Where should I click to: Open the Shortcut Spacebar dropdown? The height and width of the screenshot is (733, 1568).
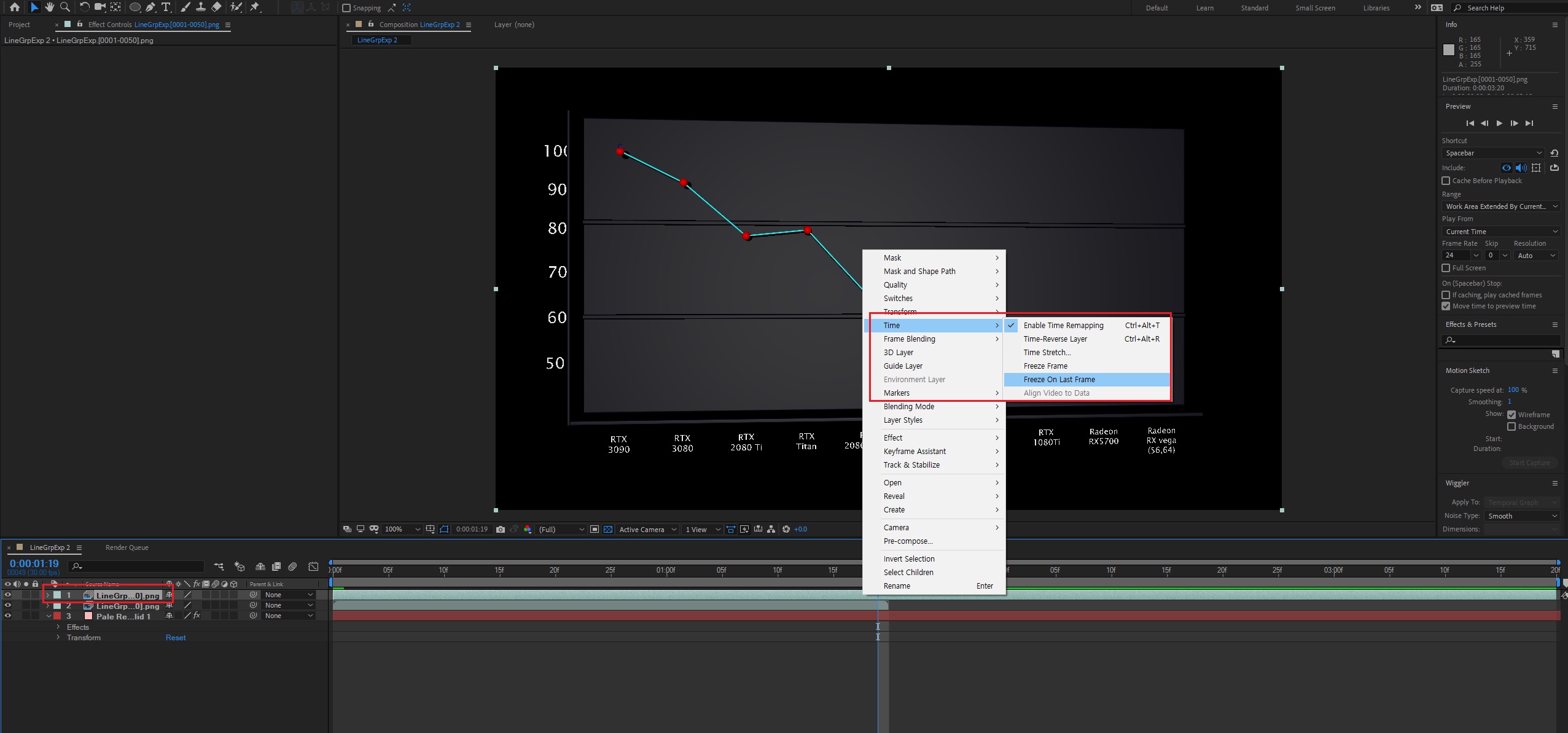point(1492,153)
